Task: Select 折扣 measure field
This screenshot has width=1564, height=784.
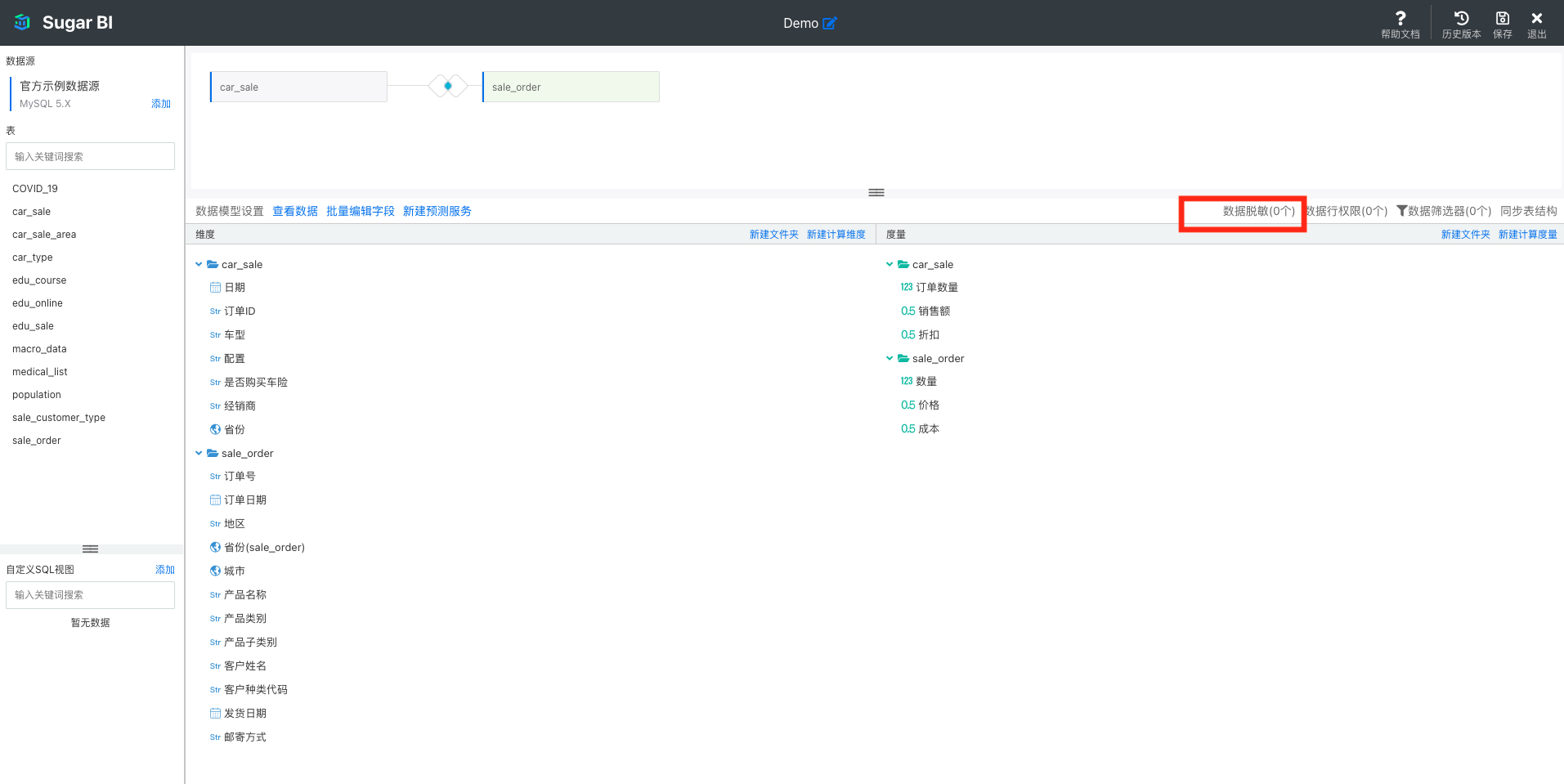Action: 929,335
